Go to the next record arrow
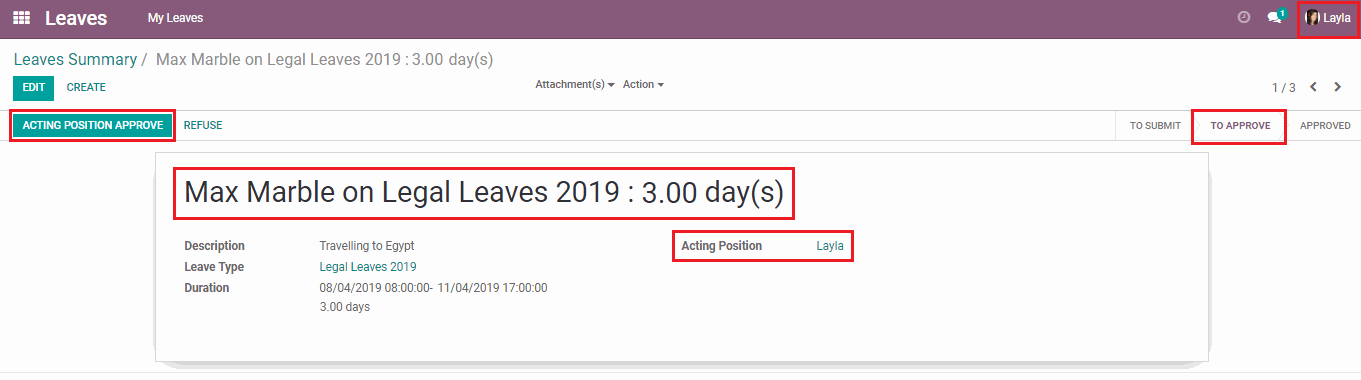 coord(1338,87)
